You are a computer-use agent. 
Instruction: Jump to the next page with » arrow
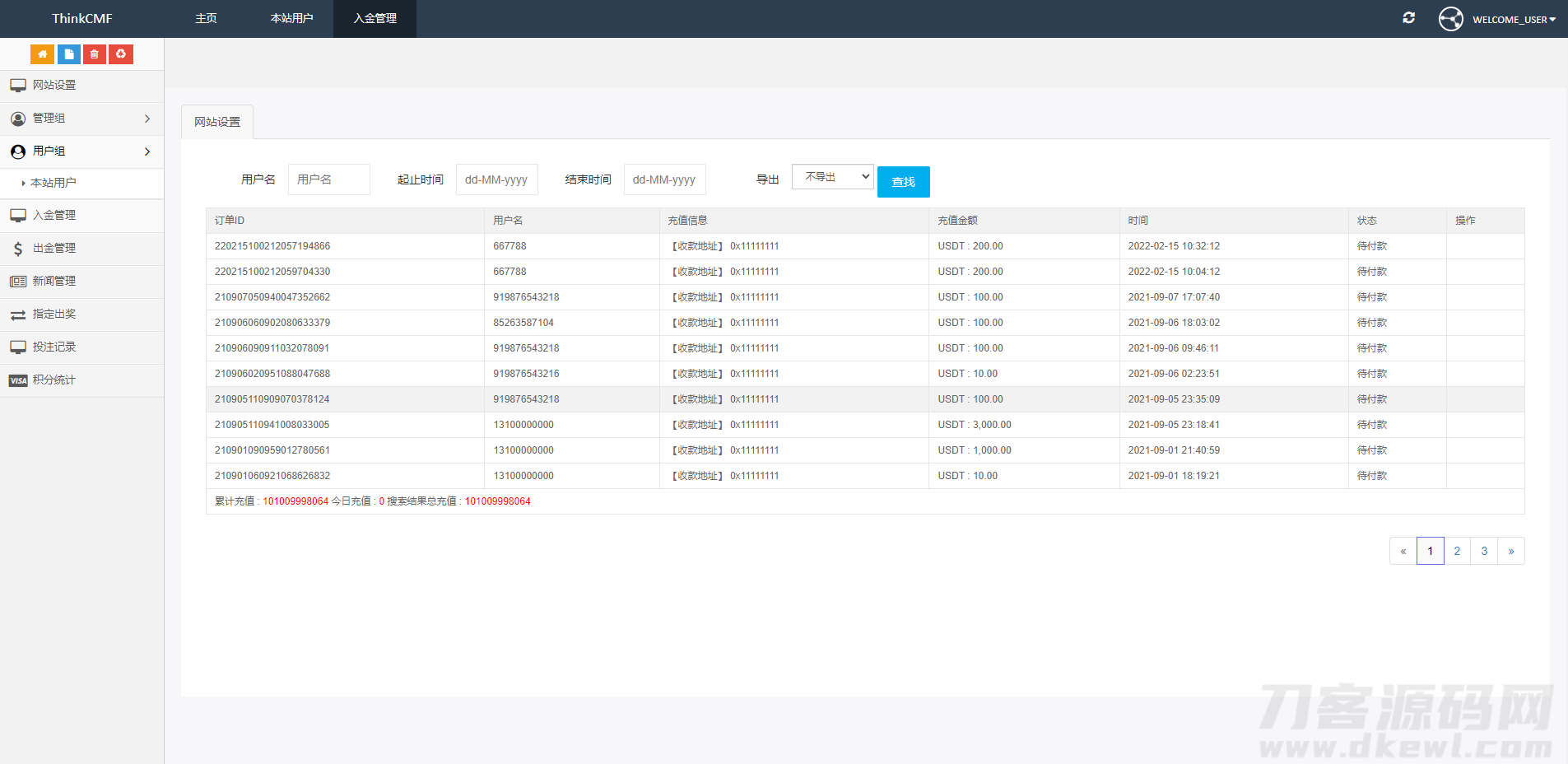pyautogui.click(x=1511, y=551)
